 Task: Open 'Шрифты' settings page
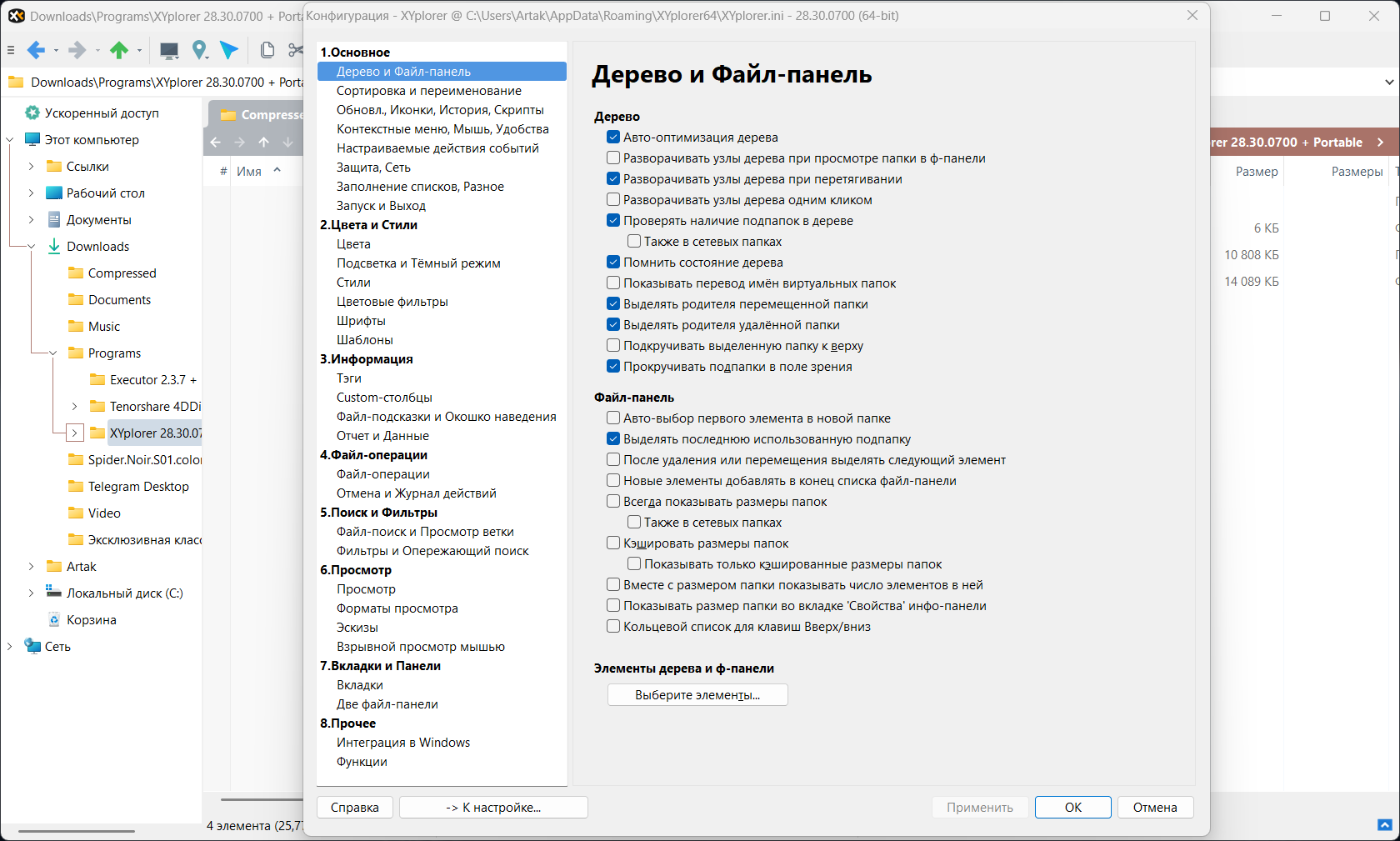[361, 321]
